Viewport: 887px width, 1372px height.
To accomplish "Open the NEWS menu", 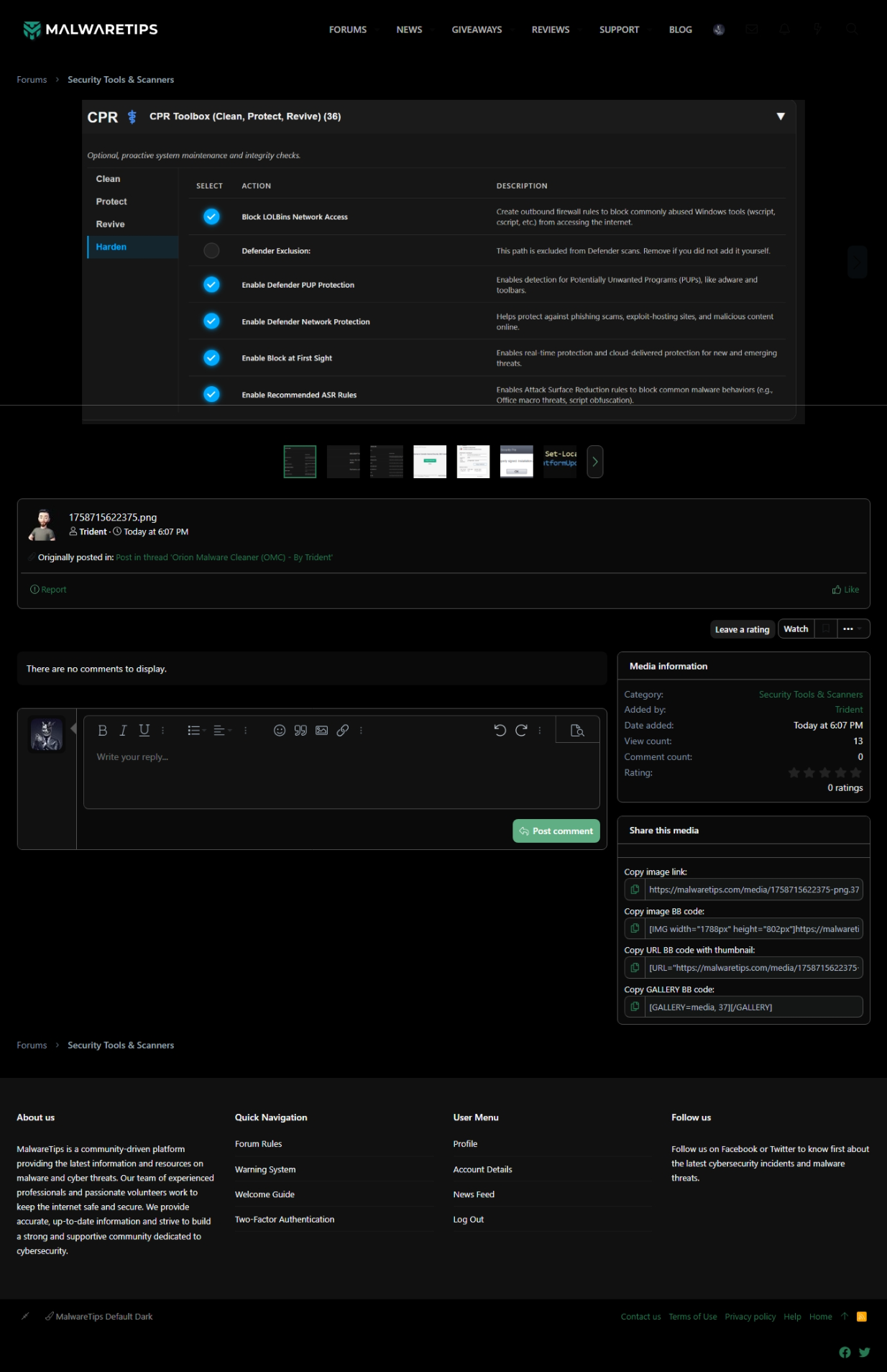I will (409, 29).
